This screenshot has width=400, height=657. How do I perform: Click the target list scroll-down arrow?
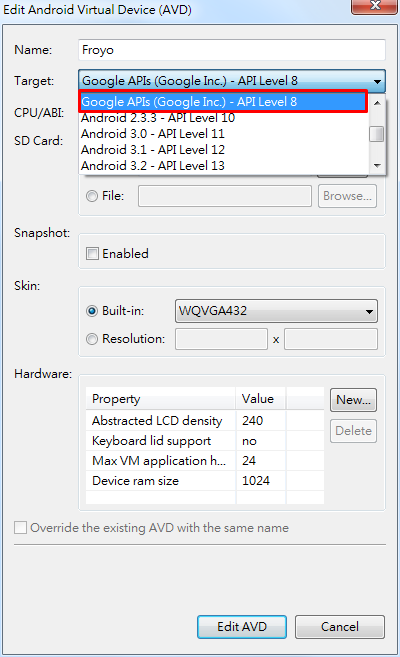point(377,166)
